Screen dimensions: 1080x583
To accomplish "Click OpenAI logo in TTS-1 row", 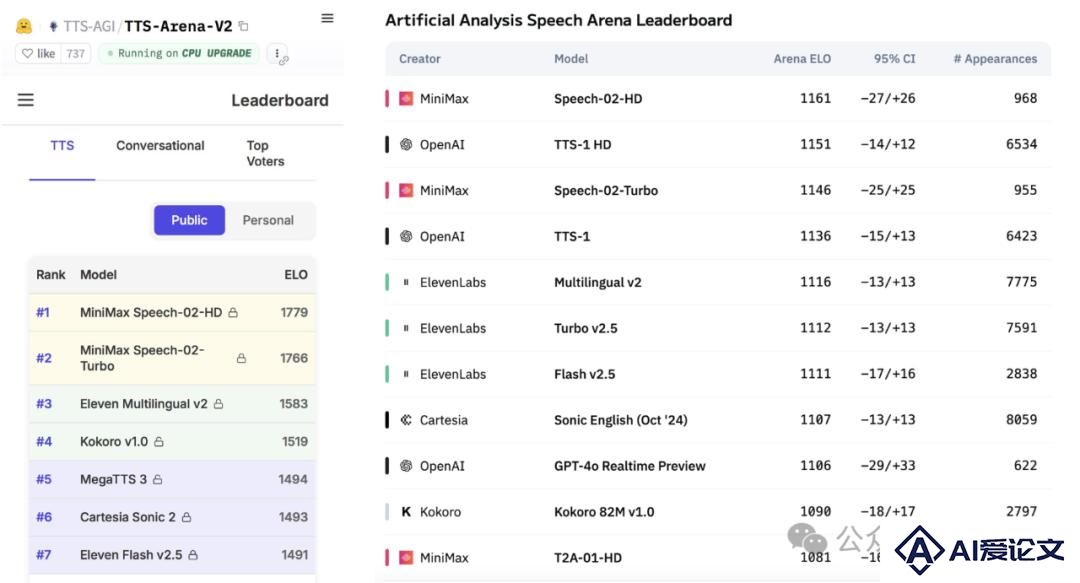I will [x=406, y=236].
